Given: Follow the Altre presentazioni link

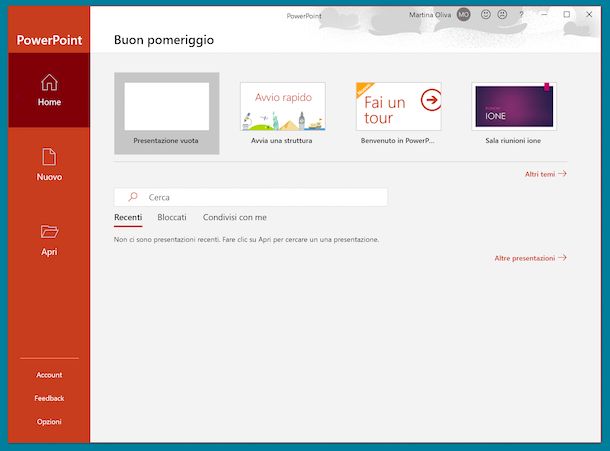Looking at the screenshot, I should point(531,258).
